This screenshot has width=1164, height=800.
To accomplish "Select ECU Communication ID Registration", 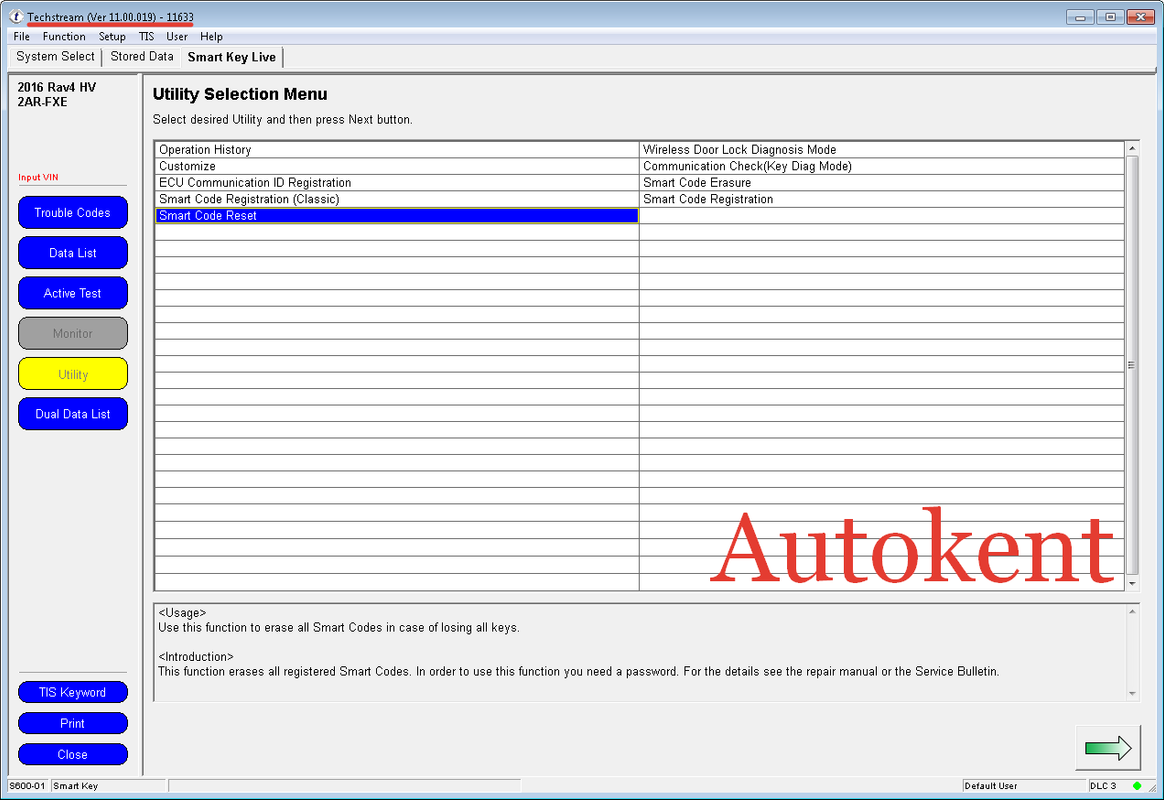I will pyautogui.click(x=397, y=183).
